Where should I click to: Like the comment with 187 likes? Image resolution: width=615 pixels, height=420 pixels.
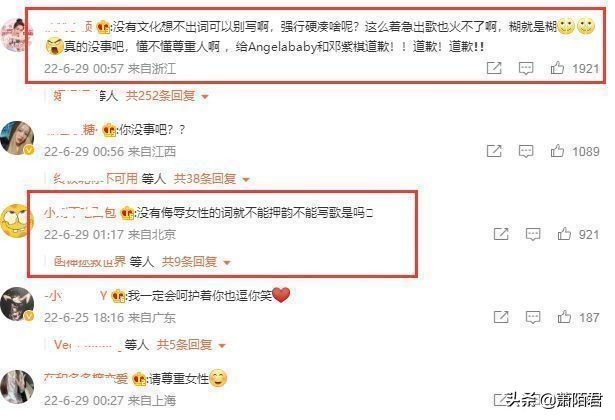click(x=564, y=317)
